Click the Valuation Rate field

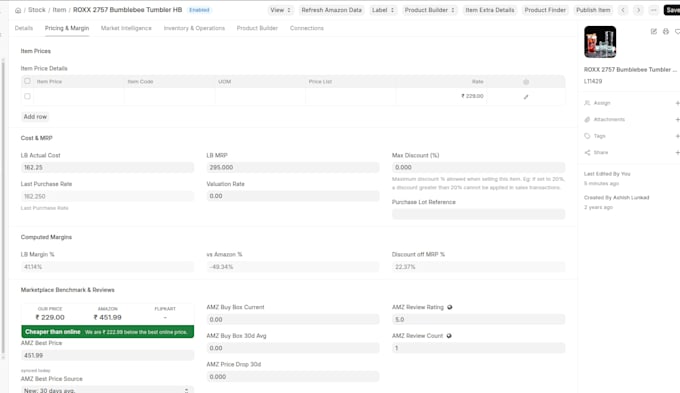(293, 196)
